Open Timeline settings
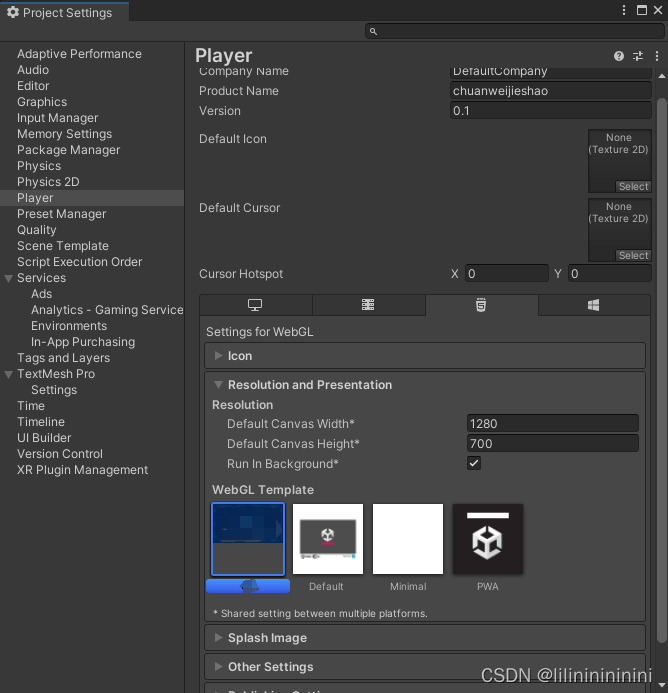Image resolution: width=668 pixels, height=693 pixels. [x=41, y=422]
